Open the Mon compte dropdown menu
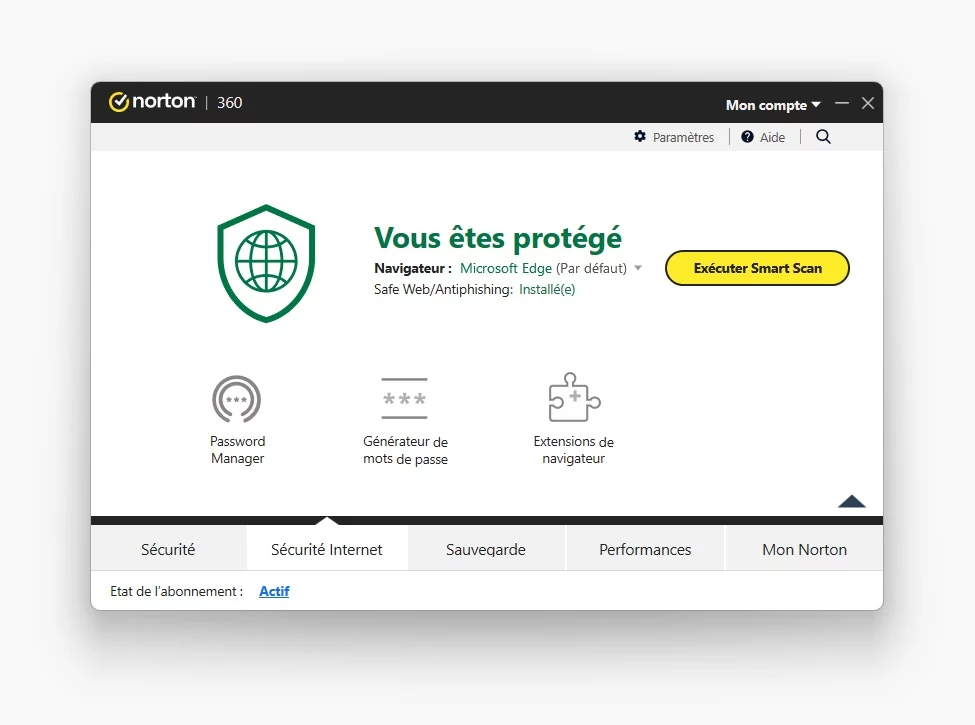Viewport: 975px width, 725px height. (x=773, y=105)
